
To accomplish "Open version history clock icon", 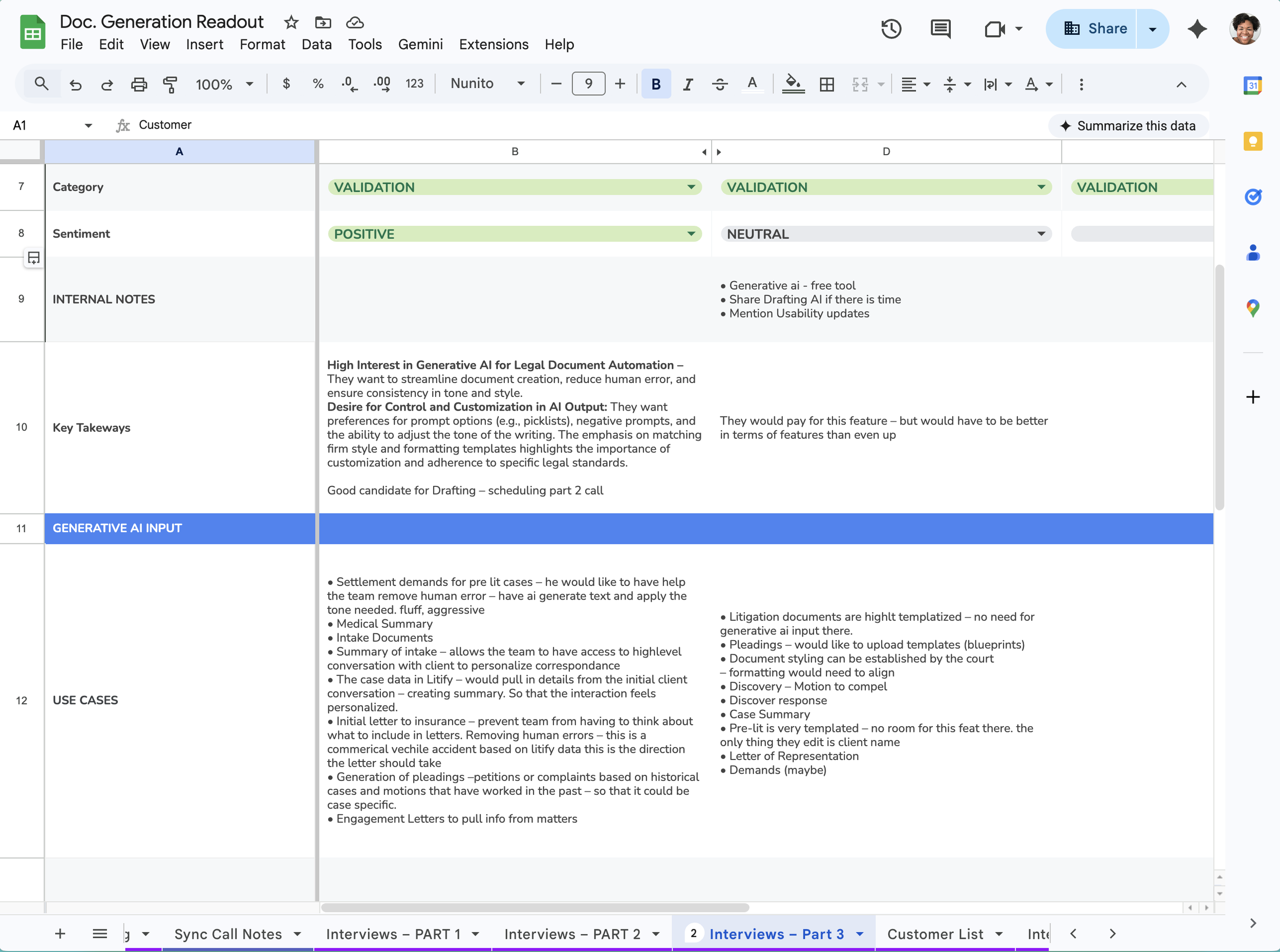I will [x=891, y=29].
